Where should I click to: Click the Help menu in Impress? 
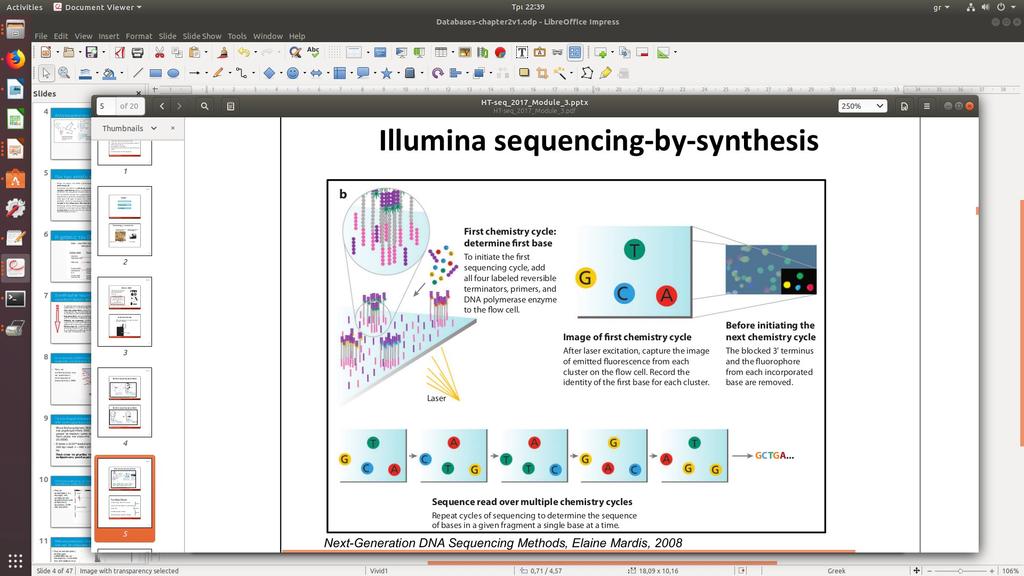click(297, 36)
